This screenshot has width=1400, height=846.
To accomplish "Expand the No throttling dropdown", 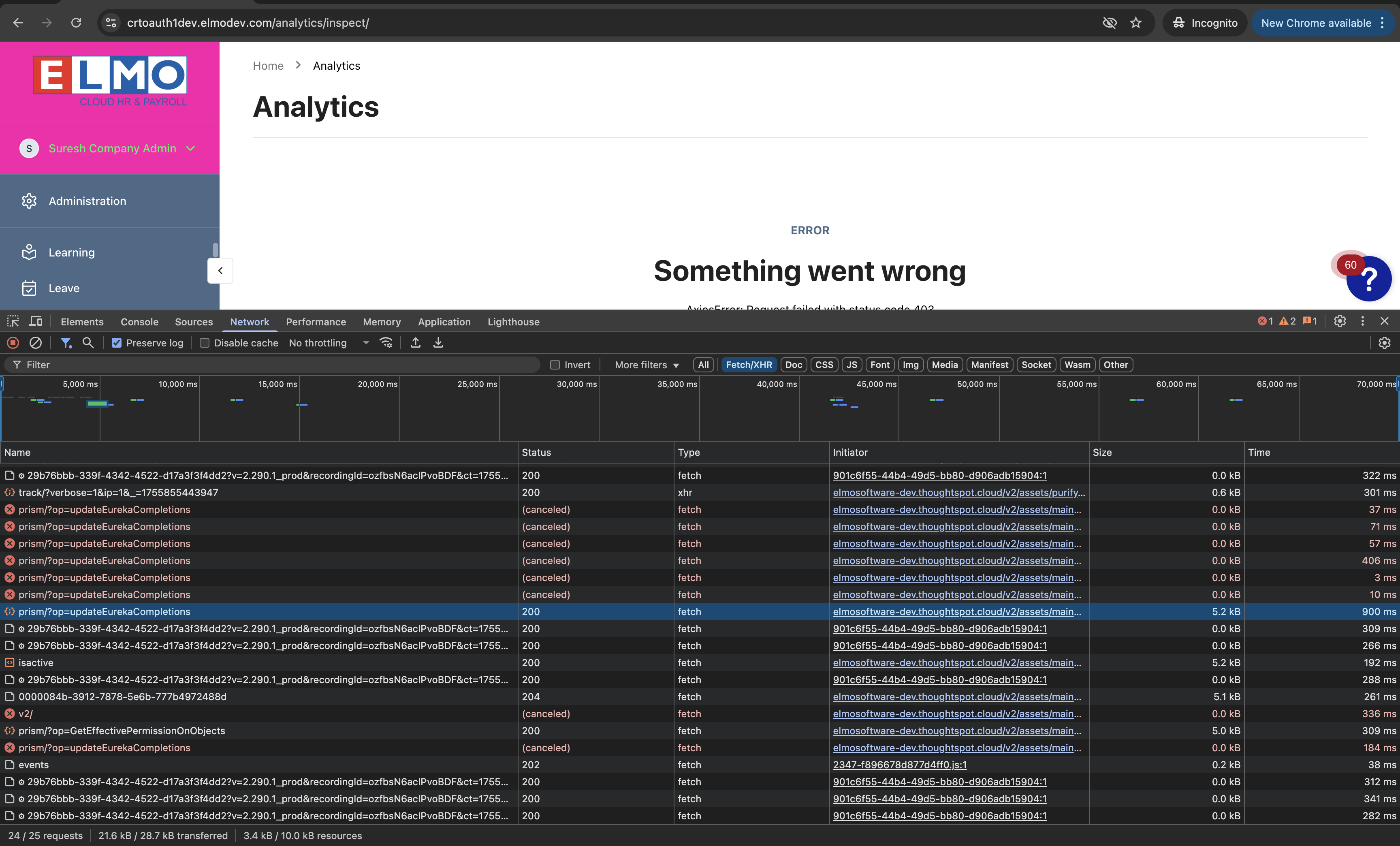I will pos(329,343).
